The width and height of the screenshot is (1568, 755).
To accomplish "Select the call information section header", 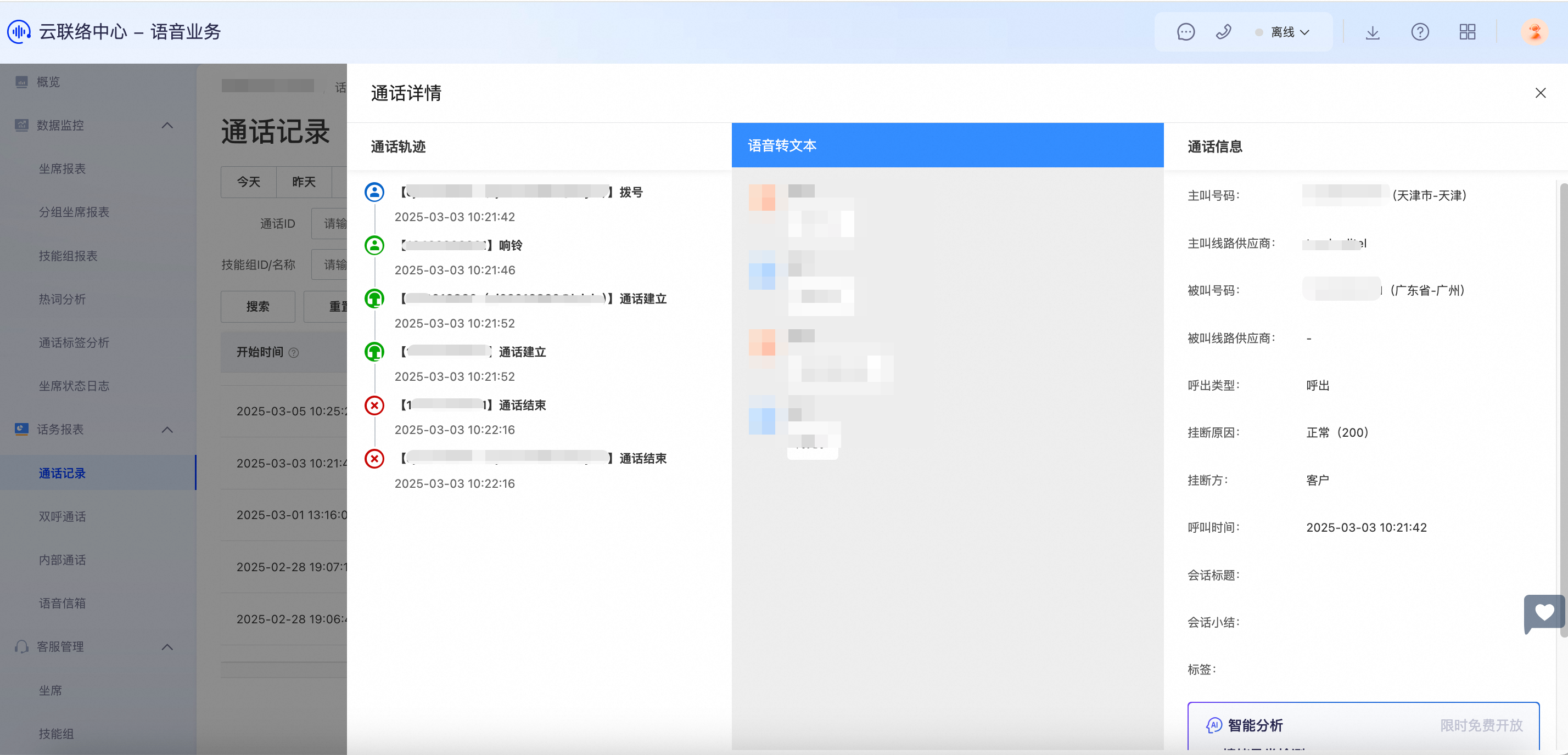I will 1215,147.
